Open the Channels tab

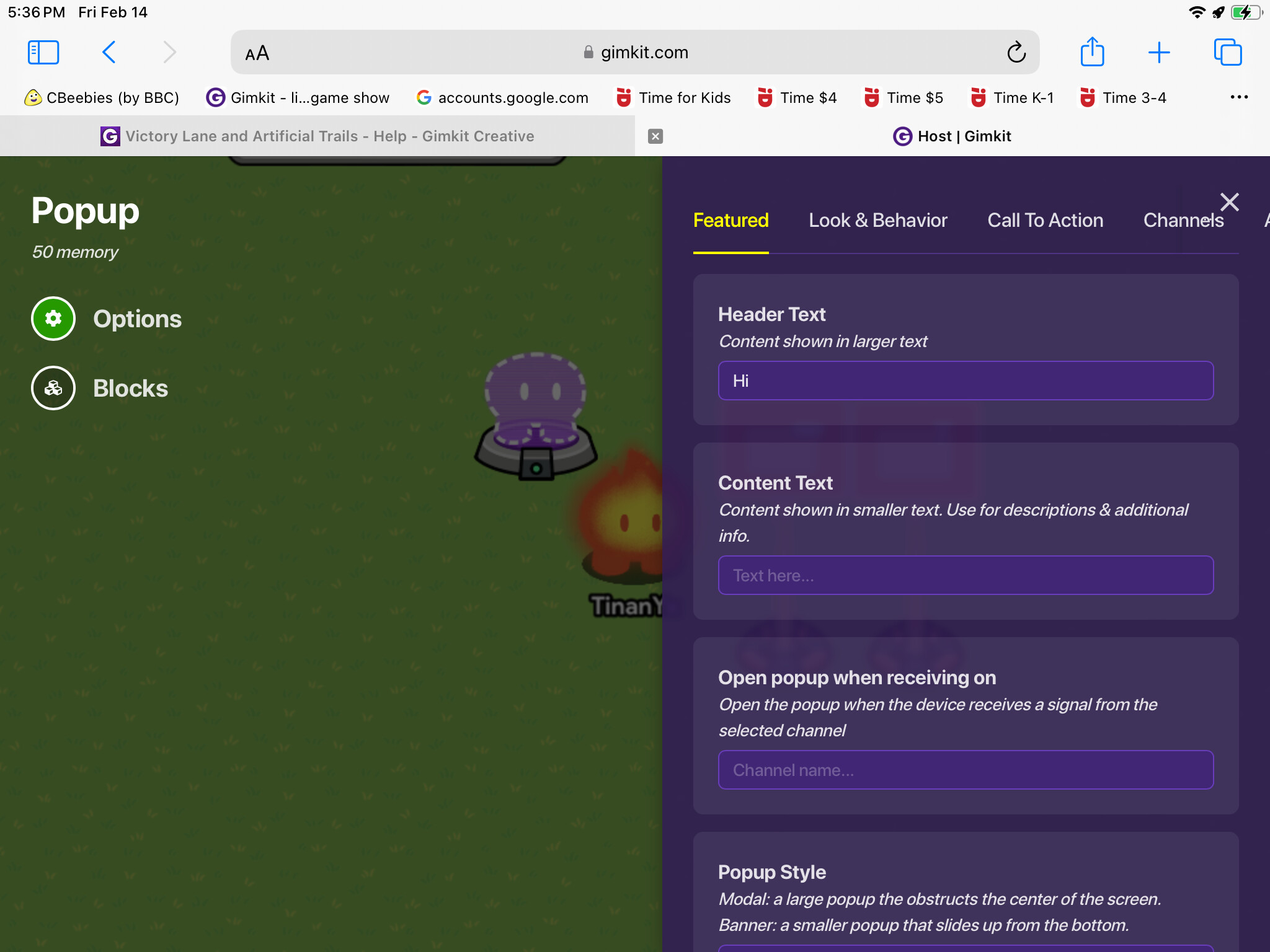[x=1183, y=221]
